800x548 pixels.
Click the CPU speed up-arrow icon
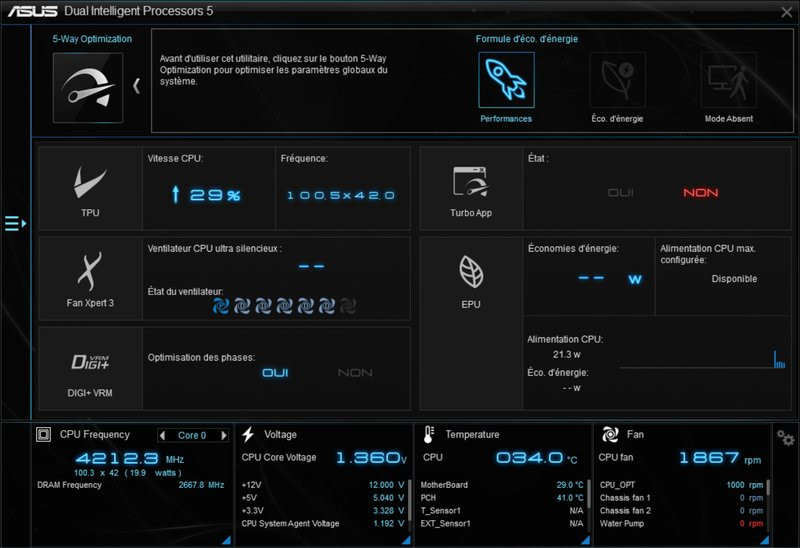pyautogui.click(x=176, y=194)
